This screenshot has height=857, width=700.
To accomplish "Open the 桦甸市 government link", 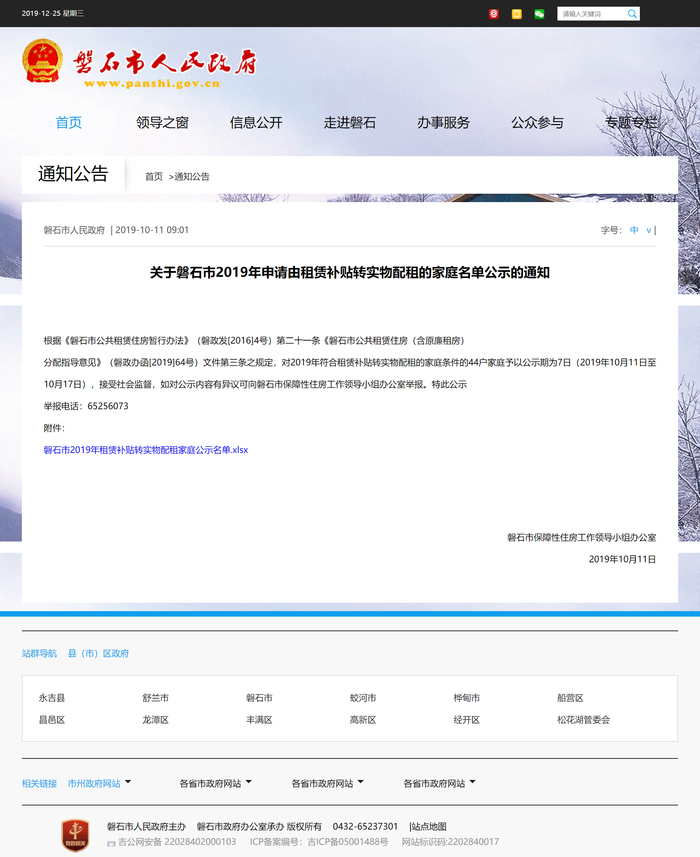I will coord(467,698).
